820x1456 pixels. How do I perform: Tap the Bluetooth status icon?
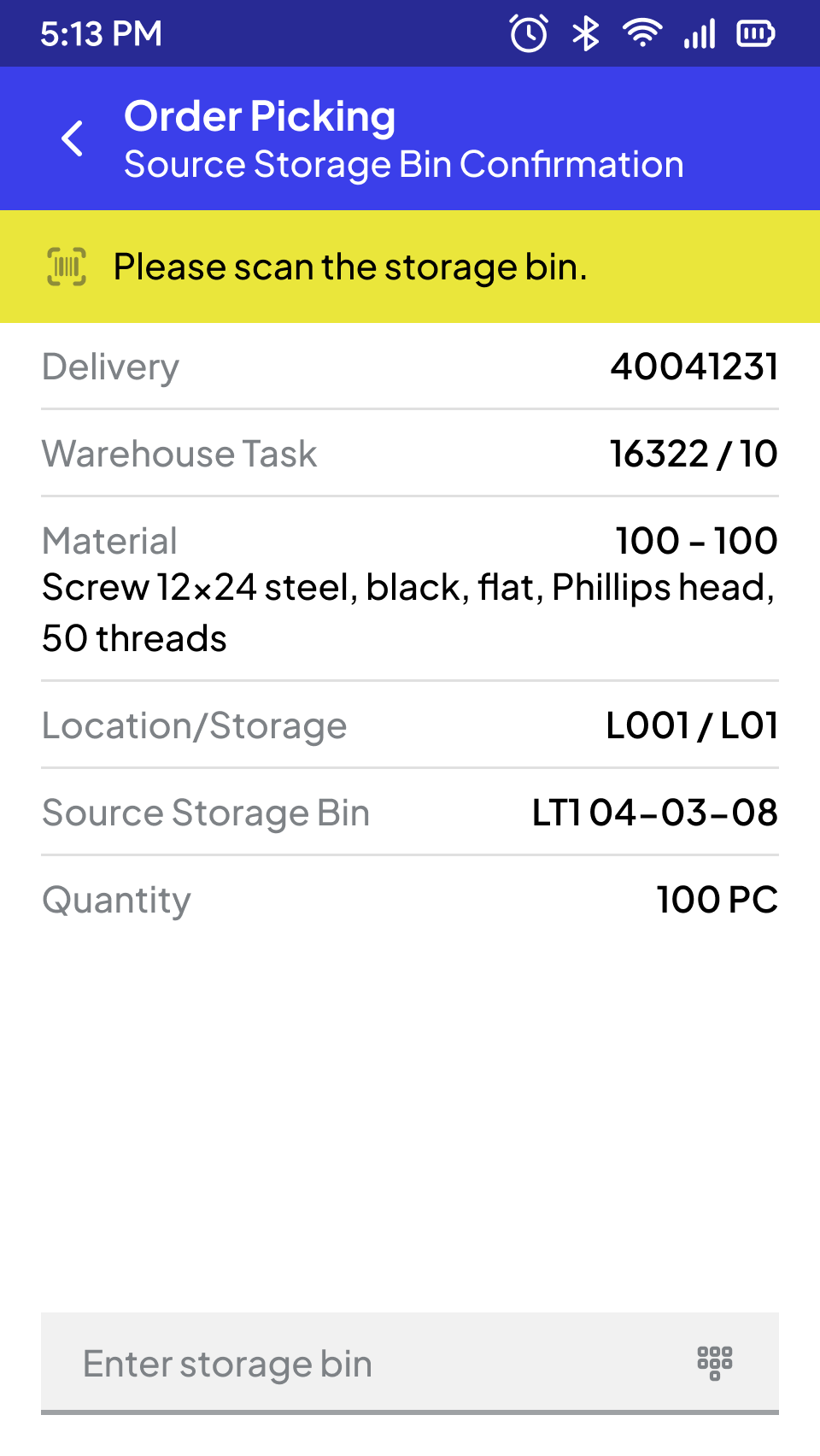585,34
